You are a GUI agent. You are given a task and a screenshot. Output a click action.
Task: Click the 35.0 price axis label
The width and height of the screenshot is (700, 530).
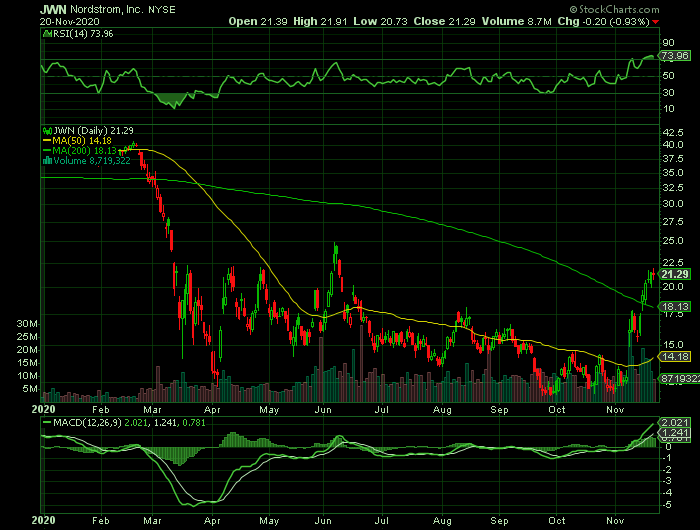[673, 173]
